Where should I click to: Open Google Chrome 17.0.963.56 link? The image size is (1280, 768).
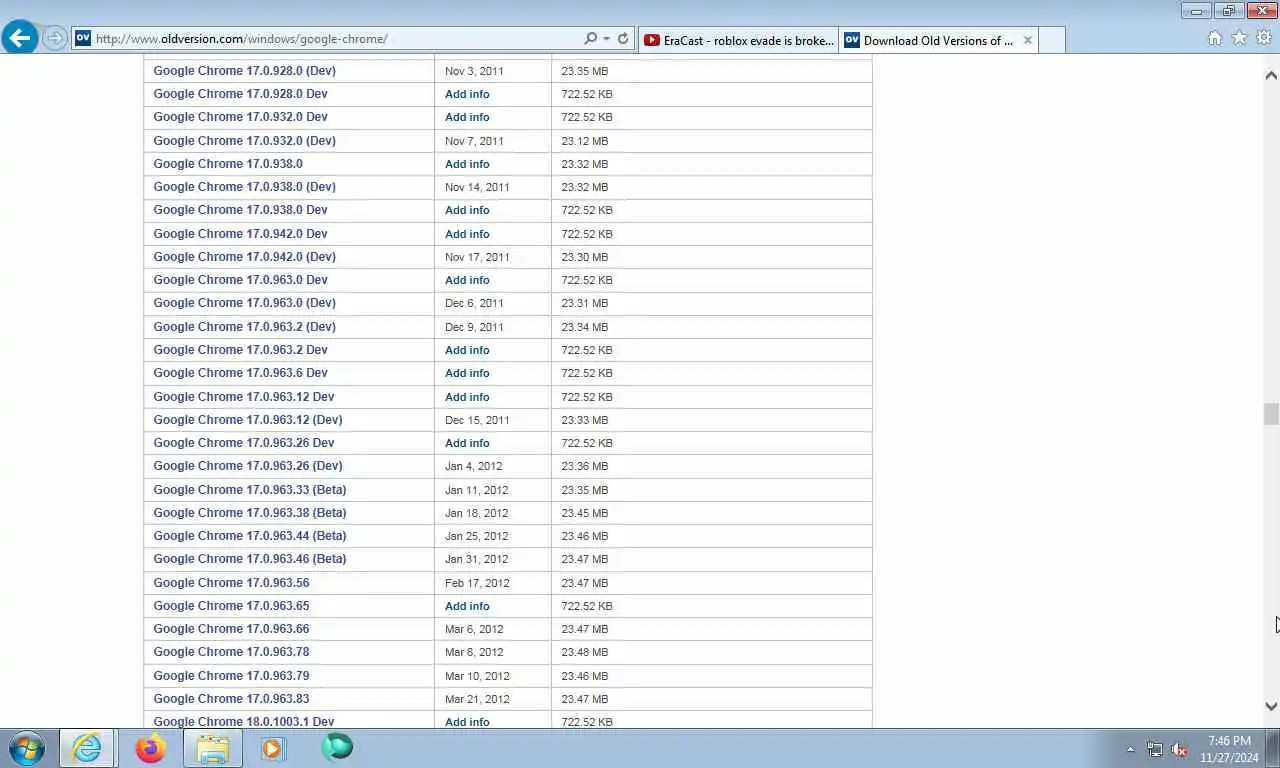[x=231, y=583]
